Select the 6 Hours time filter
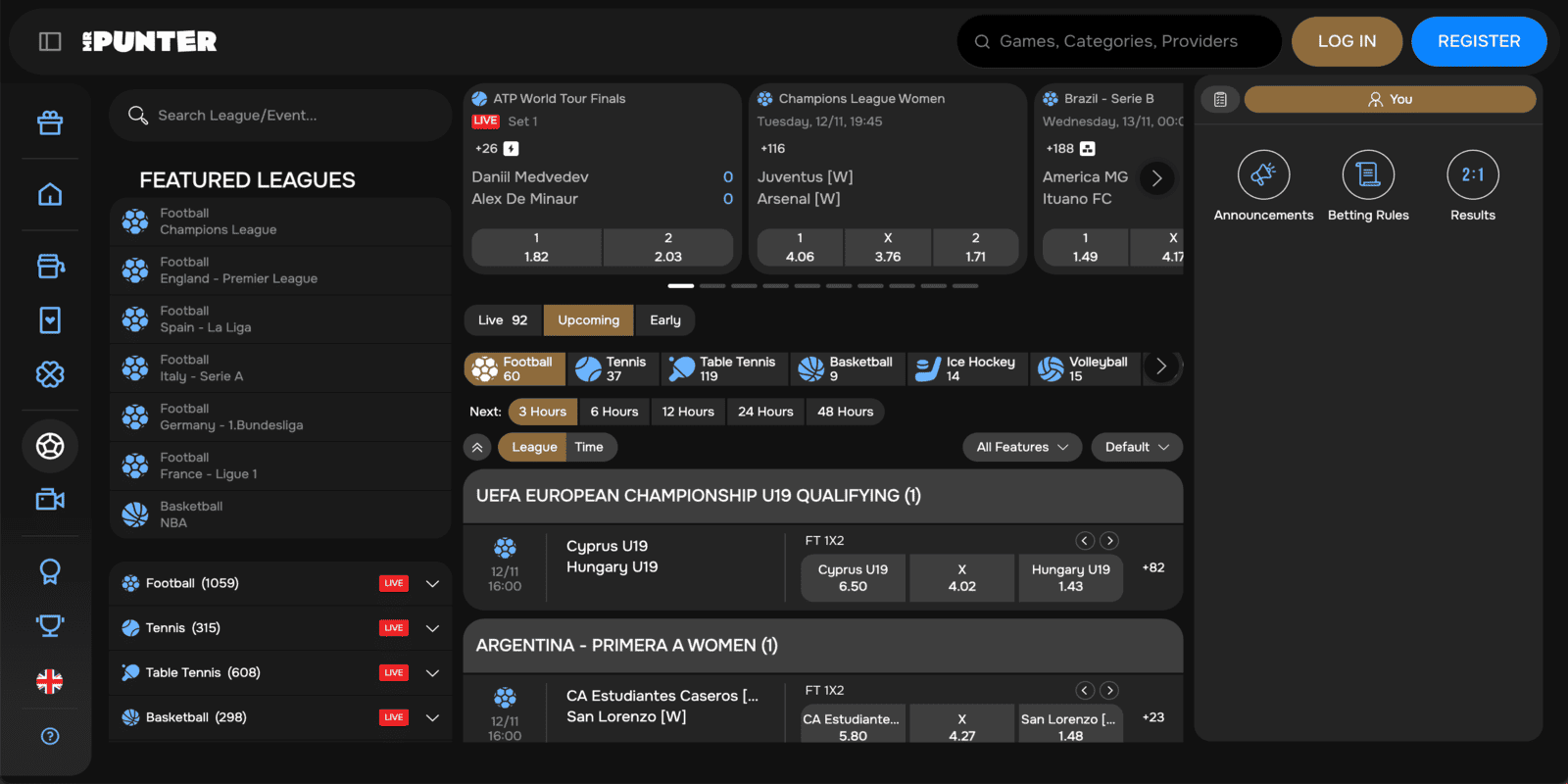The image size is (1568, 784). pos(613,412)
